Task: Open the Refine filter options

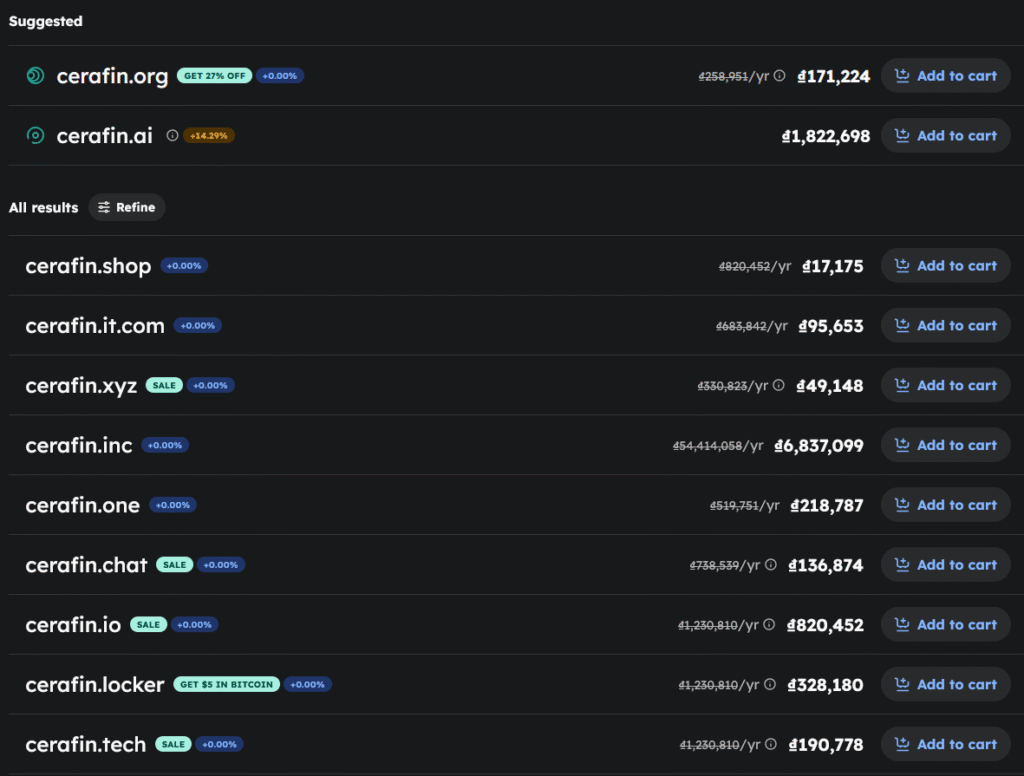Action: point(127,207)
